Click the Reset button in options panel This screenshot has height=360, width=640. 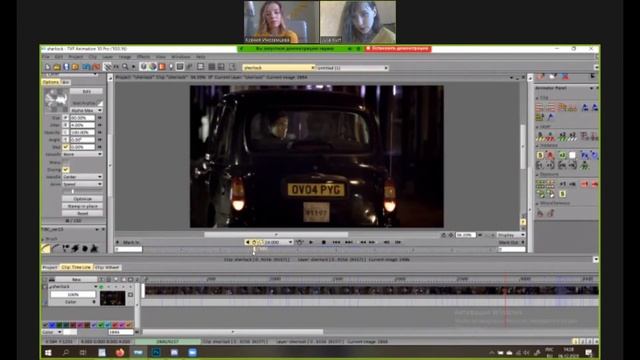tap(82, 213)
